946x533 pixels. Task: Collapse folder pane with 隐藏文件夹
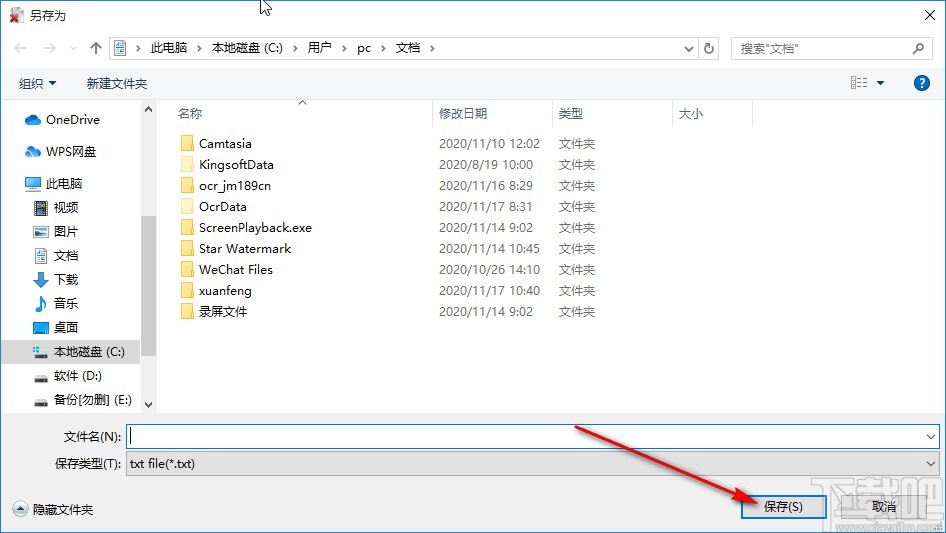53,509
